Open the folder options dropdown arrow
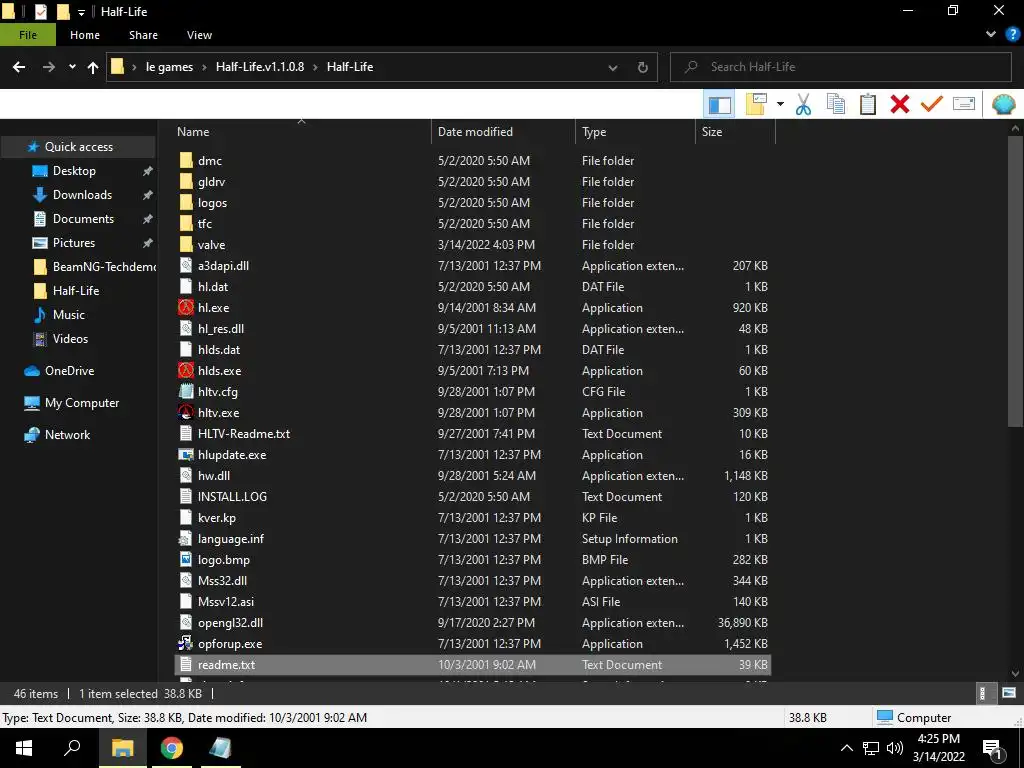 (x=780, y=104)
